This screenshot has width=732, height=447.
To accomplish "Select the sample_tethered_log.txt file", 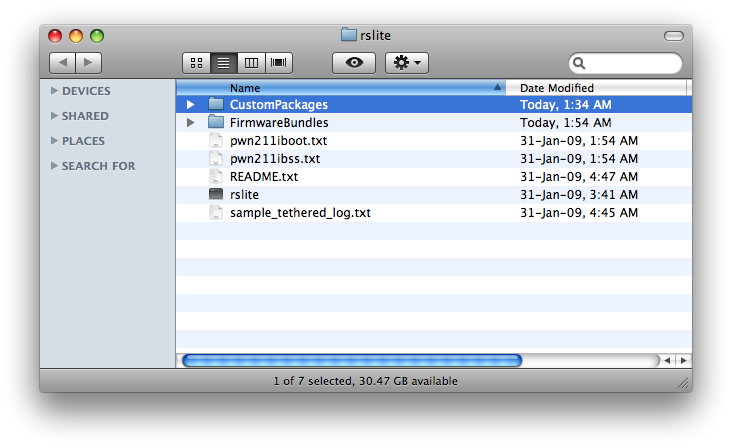I will [300, 213].
